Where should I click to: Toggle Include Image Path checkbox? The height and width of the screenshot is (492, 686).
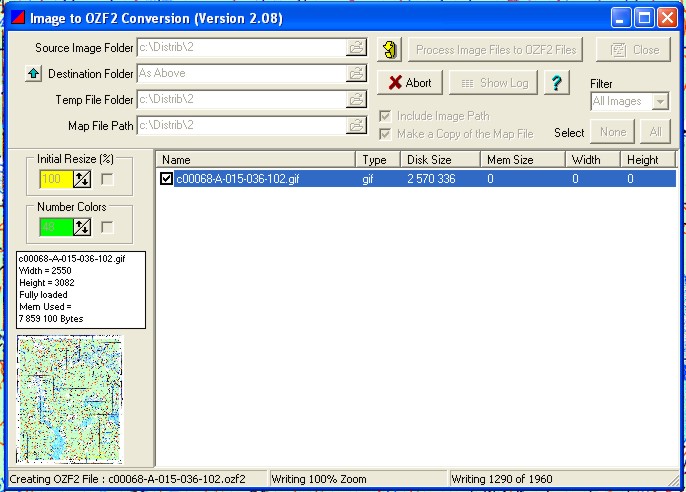click(385, 116)
